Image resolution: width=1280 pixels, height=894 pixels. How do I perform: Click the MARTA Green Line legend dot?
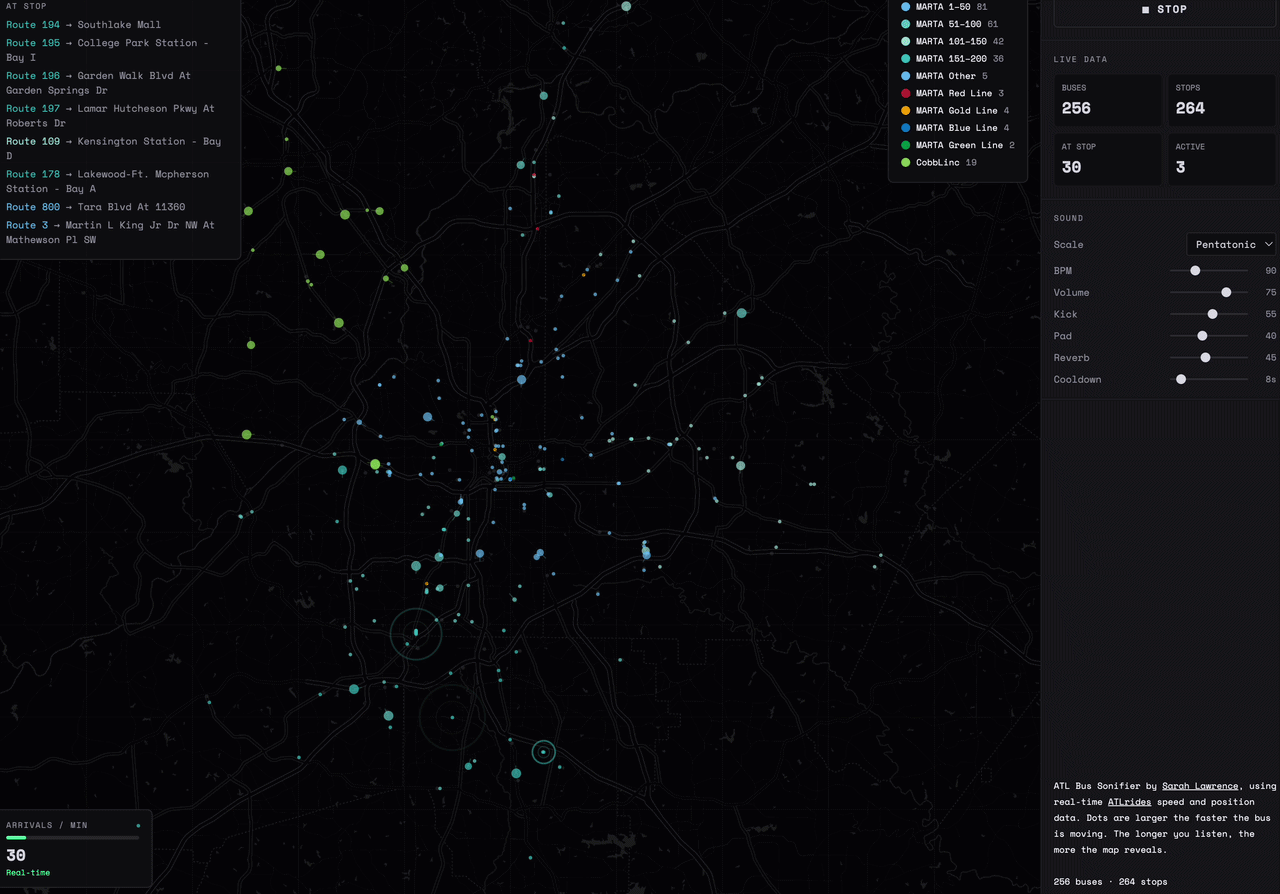tap(905, 145)
